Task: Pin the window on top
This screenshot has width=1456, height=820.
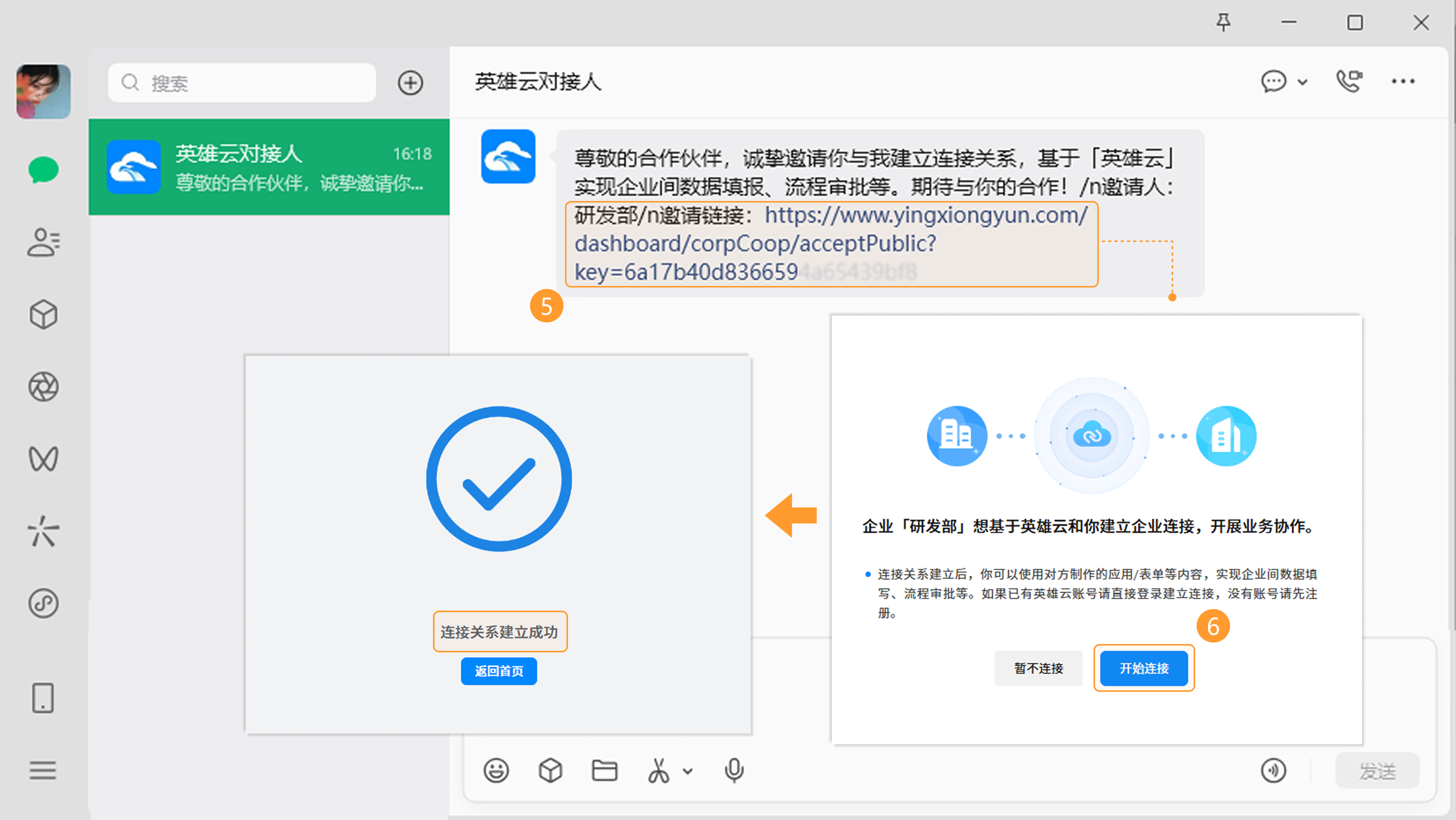Action: (x=1223, y=23)
